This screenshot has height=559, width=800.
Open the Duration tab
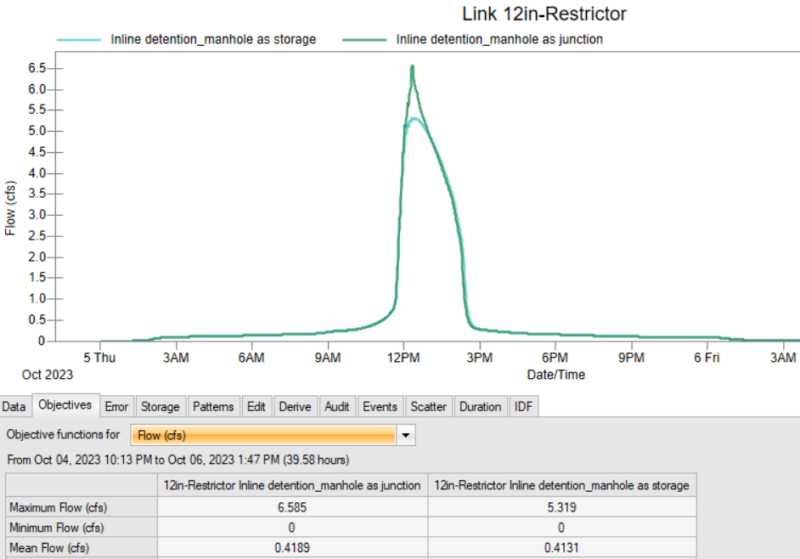(480, 407)
